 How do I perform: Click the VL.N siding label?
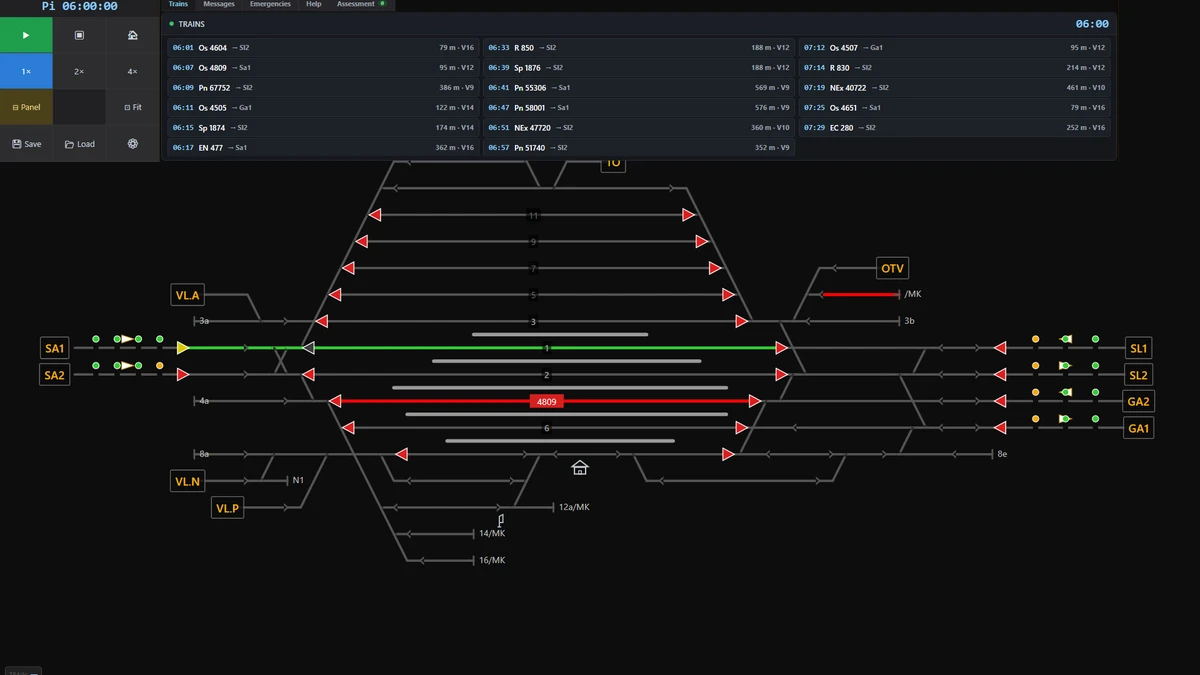[x=188, y=481]
